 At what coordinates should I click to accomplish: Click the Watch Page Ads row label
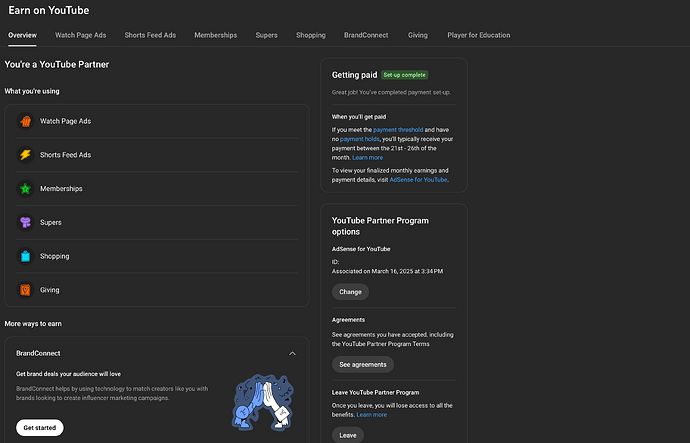point(66,121)
